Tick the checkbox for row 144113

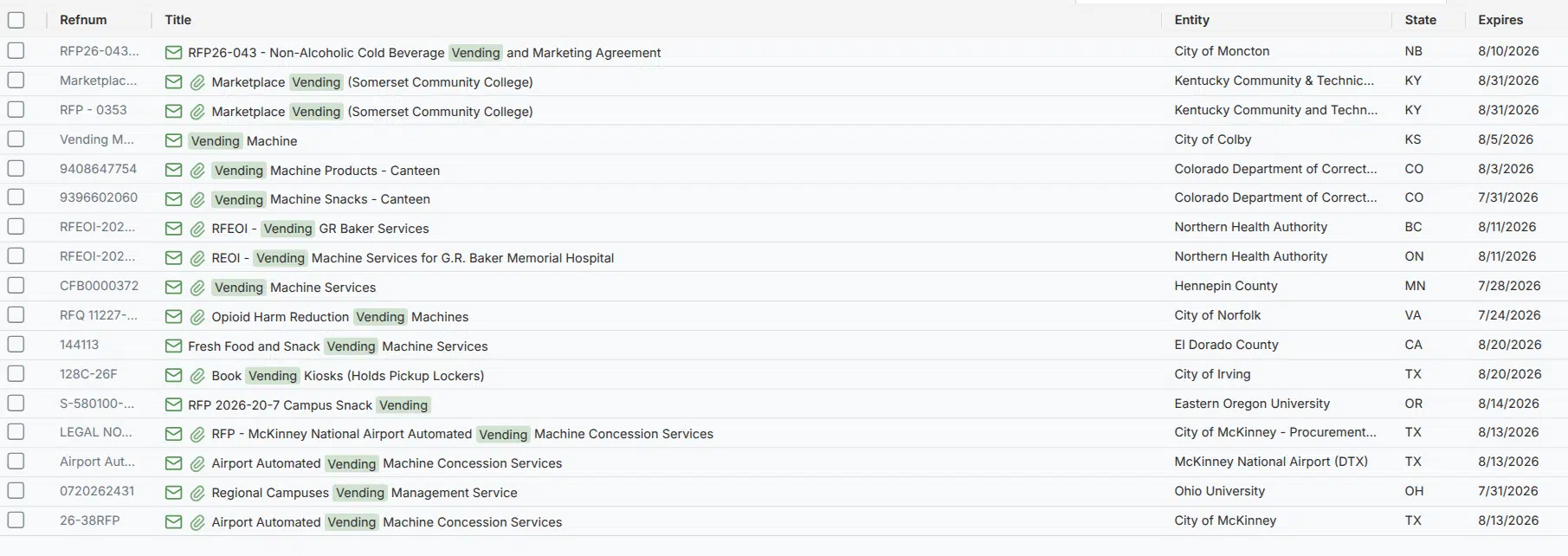tap(16, 344)
